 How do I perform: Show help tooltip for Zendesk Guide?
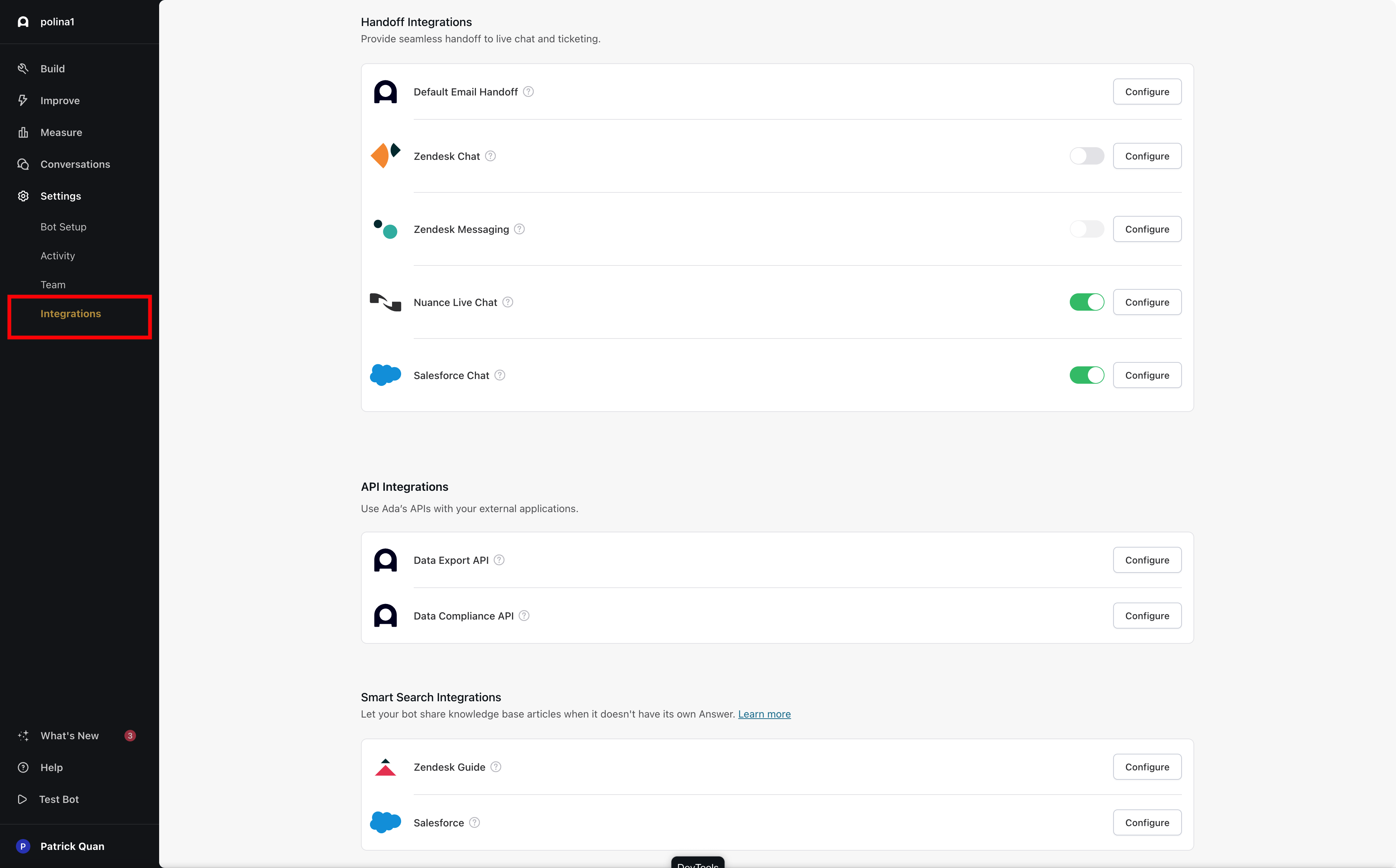(496, 767)
